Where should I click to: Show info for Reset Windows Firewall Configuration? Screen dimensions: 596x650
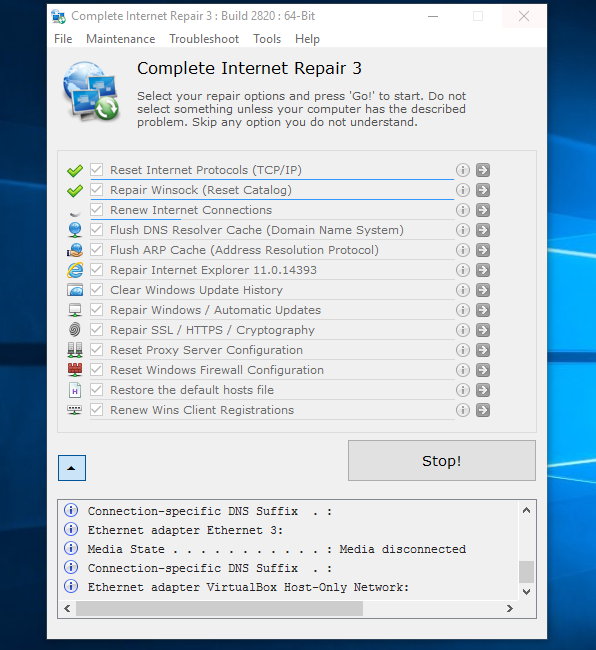(463, 370)
